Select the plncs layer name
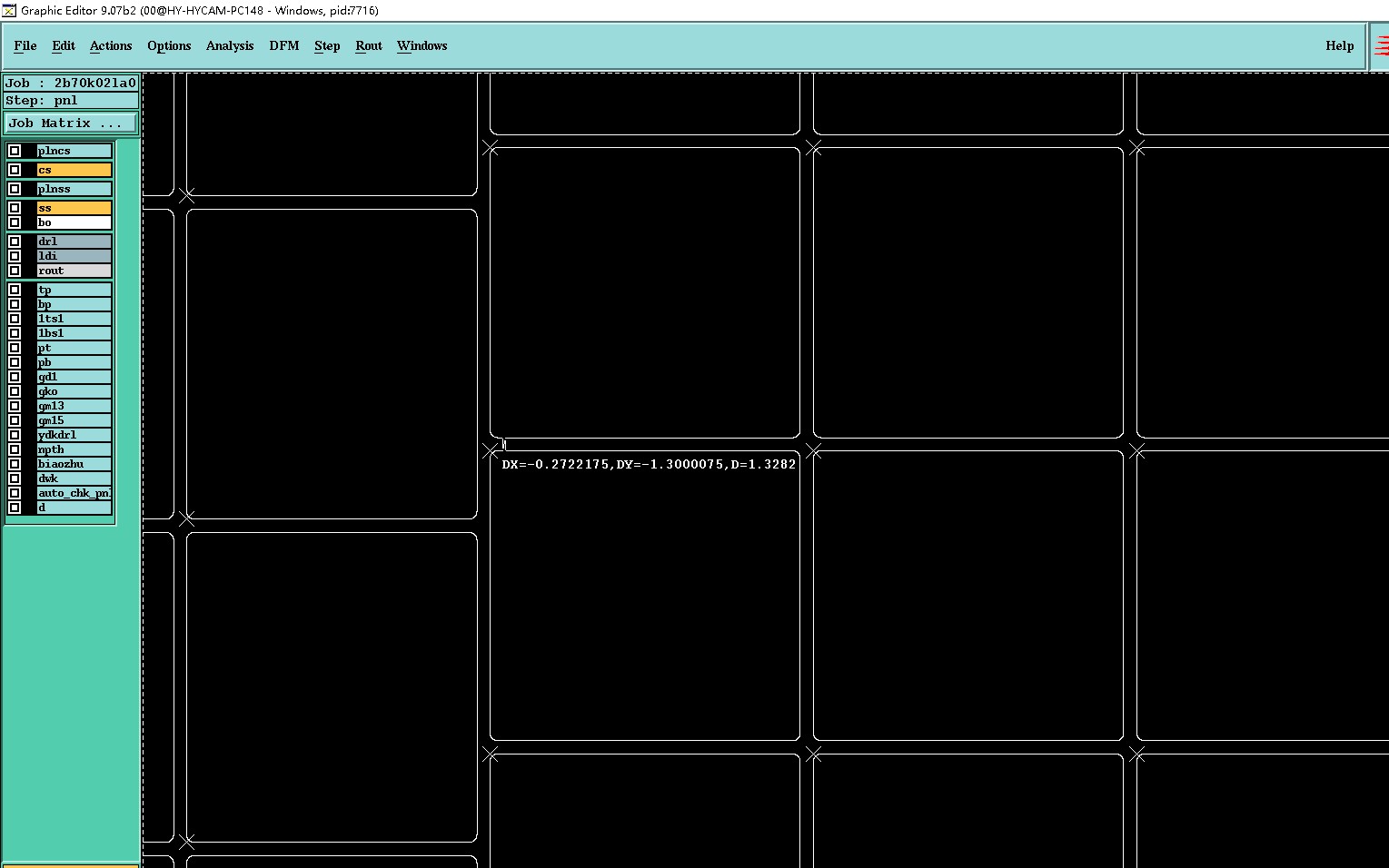1389x868 pixels. point(74,151)
